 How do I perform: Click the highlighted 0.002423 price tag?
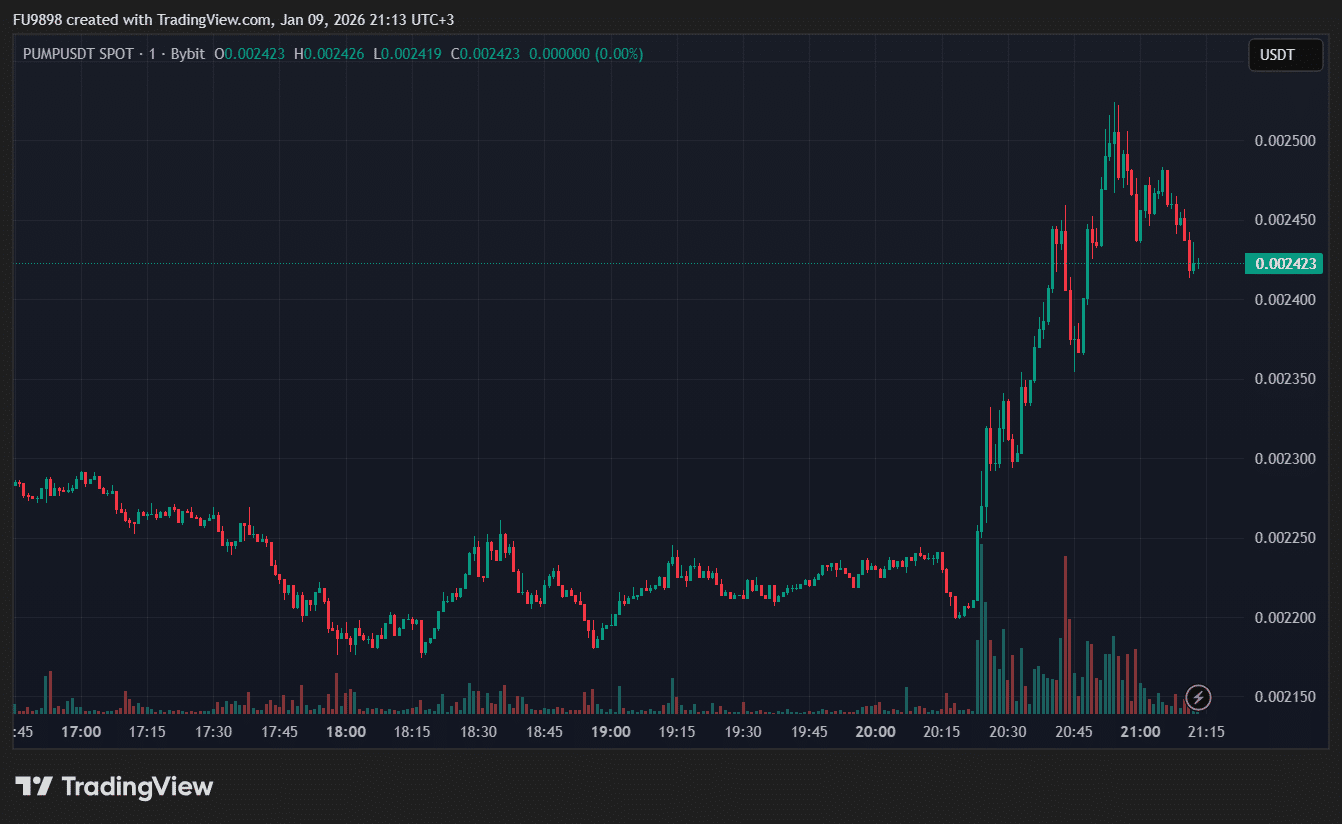[1285, 263]
